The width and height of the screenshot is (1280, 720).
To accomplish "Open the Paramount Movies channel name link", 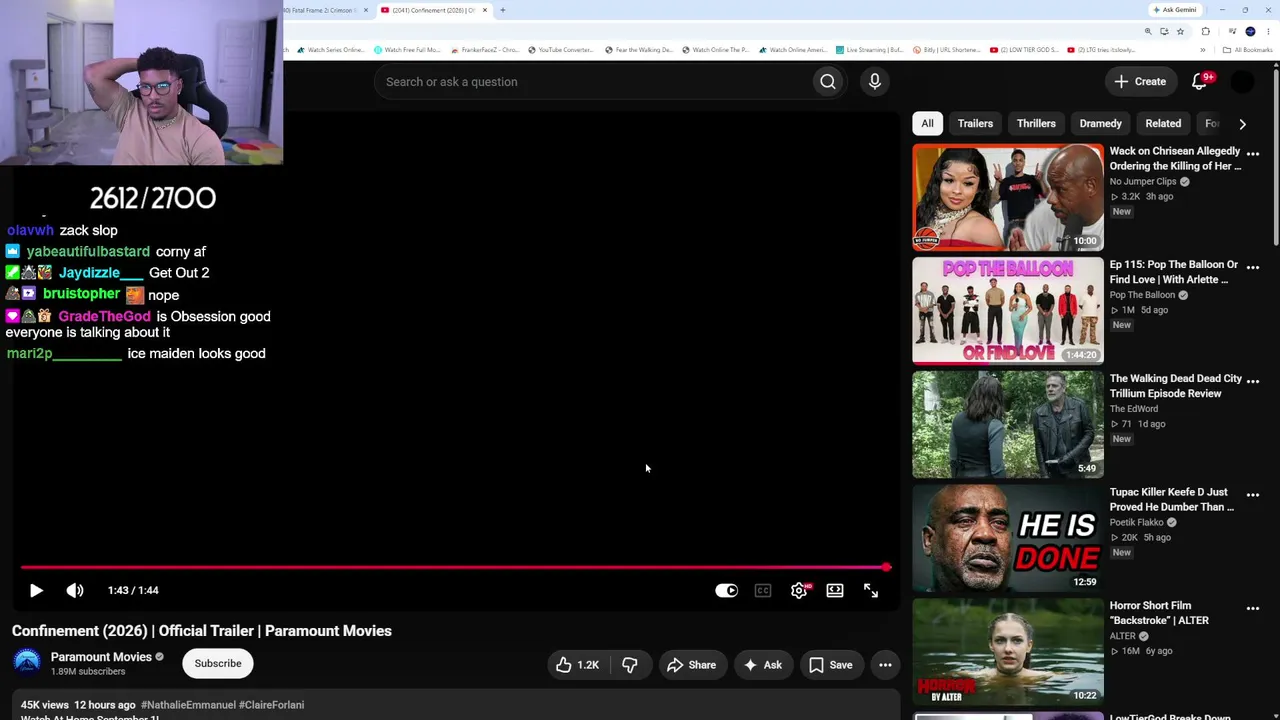I will 101,657.
